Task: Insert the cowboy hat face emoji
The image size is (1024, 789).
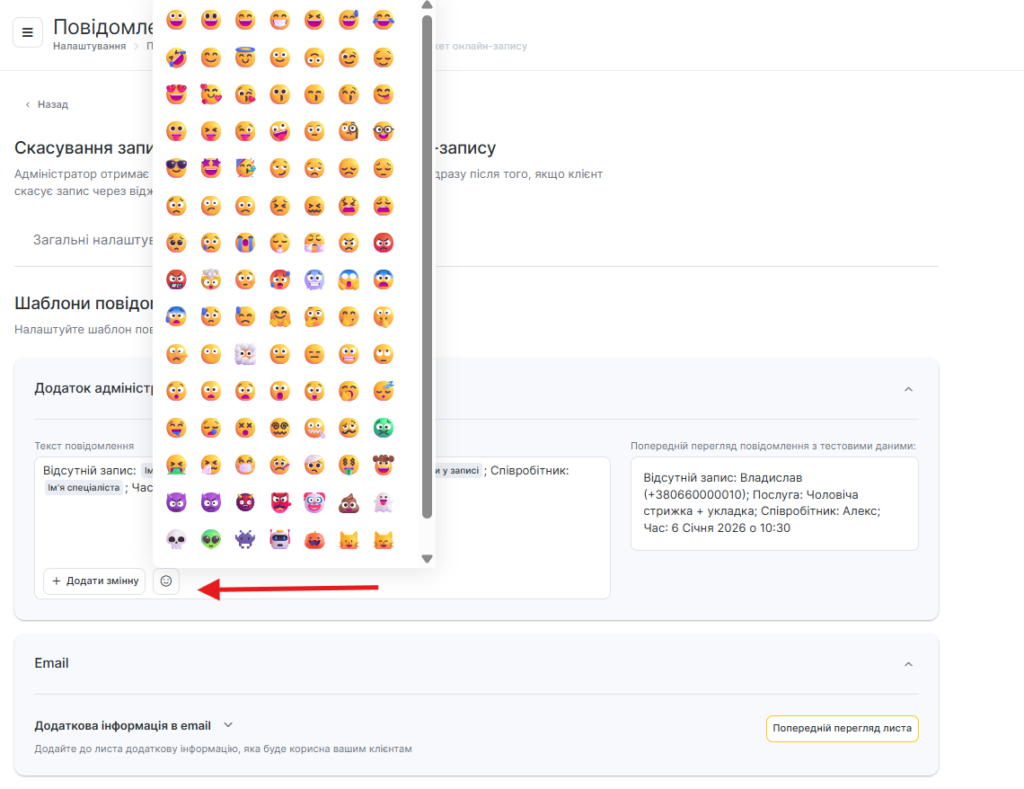Action: click(383, 465)
